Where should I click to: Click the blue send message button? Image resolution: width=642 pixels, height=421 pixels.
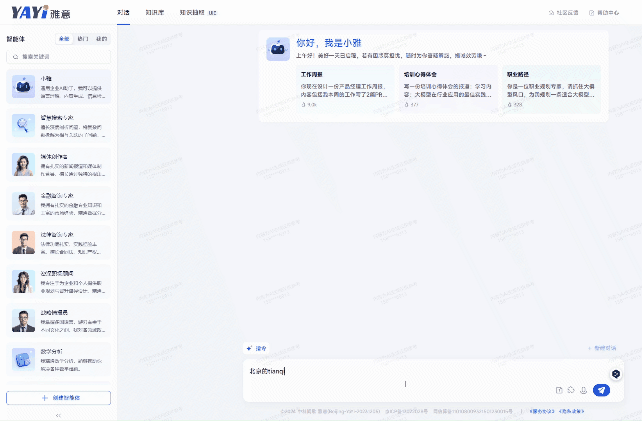(600, 390)
